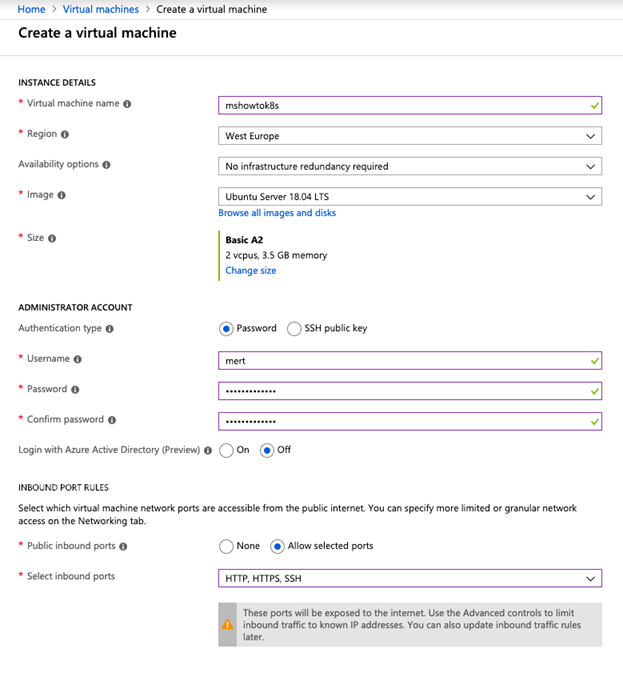The width and height of the screenshot is (623, 693).
Task: Turn On Azure Active Directory login
Action: pos(226,450)
